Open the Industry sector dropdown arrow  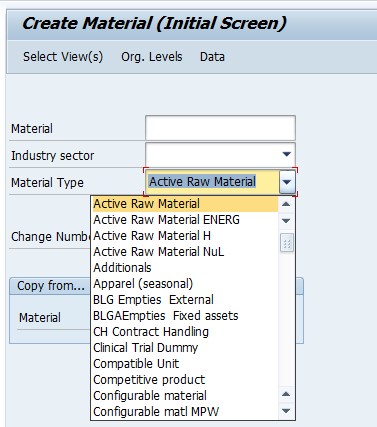[286, 154]
